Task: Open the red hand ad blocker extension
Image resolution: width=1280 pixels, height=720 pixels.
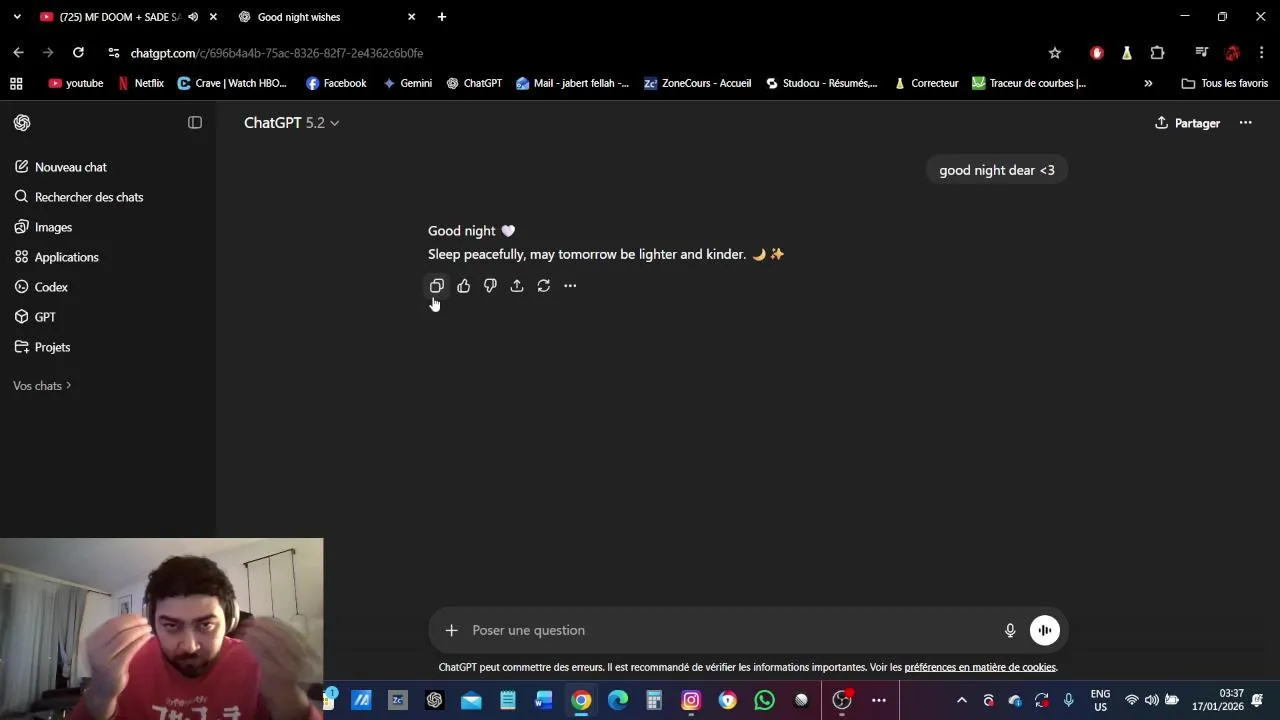Action: pos(1097,53)
